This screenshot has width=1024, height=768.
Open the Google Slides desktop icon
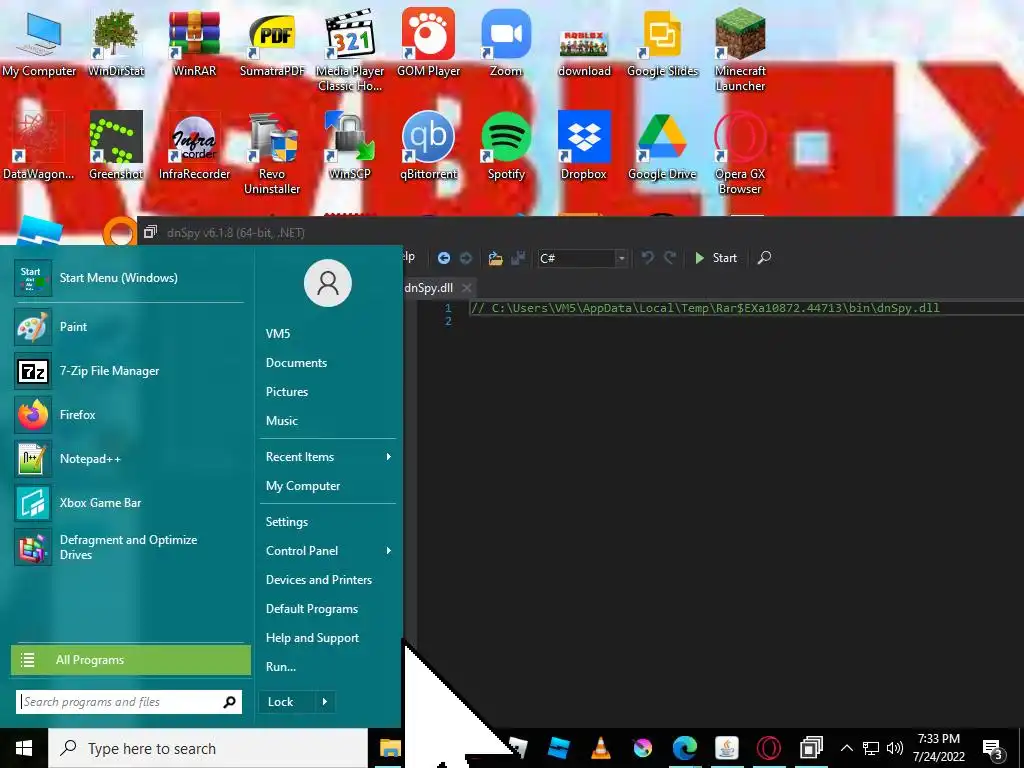[662, 42]
